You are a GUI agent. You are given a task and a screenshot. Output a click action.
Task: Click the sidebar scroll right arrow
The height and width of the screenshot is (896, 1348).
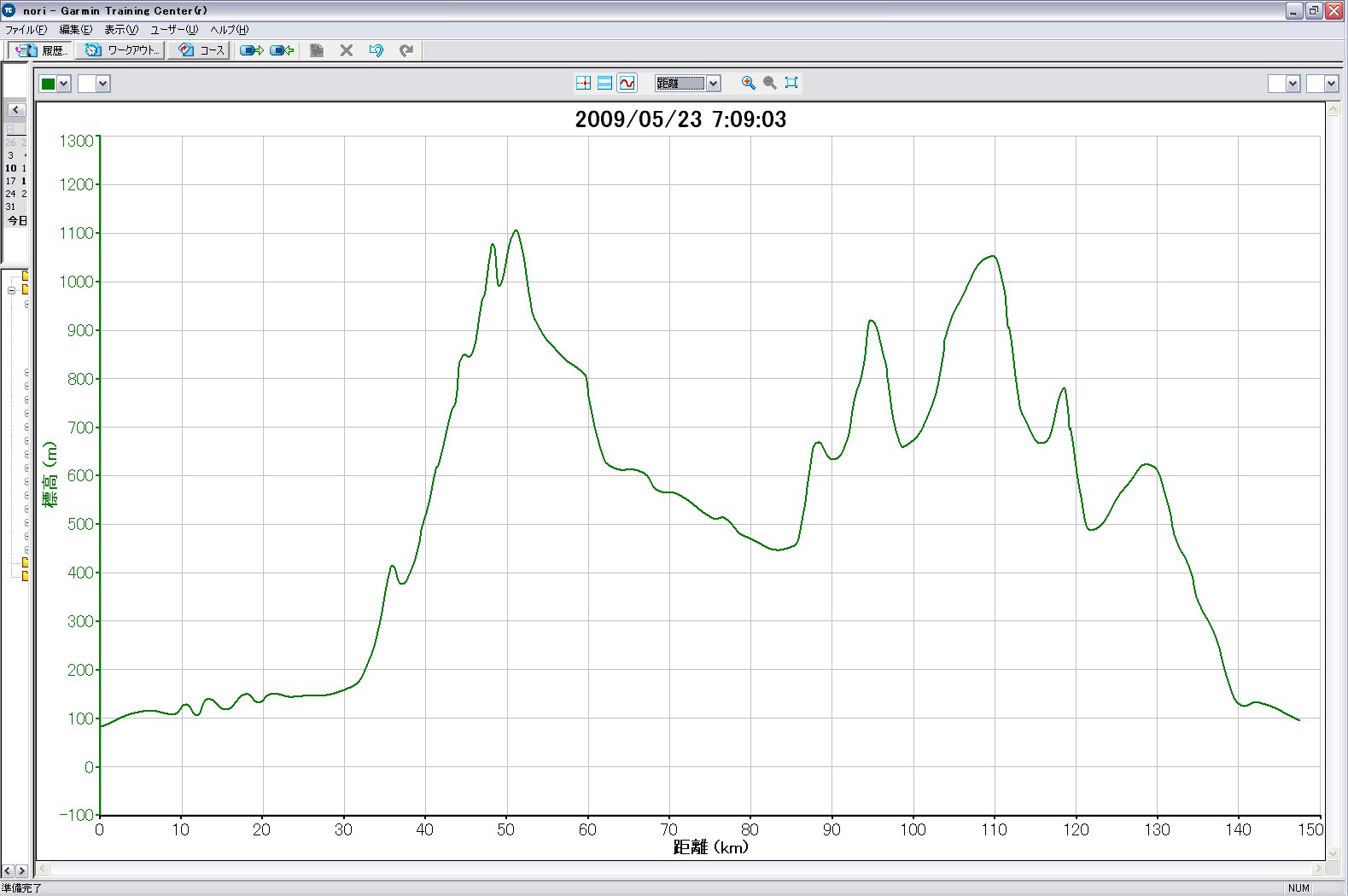22,871
